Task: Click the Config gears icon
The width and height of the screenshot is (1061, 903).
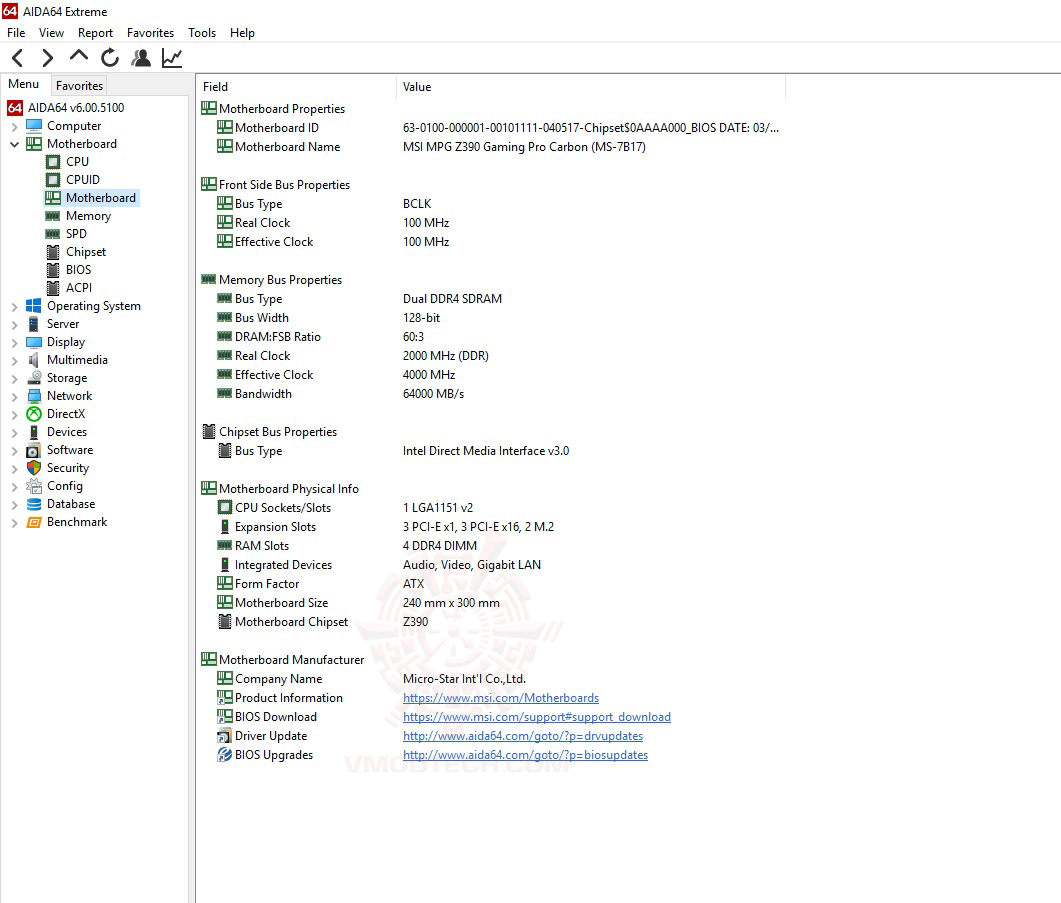Action: pos(34,486)
